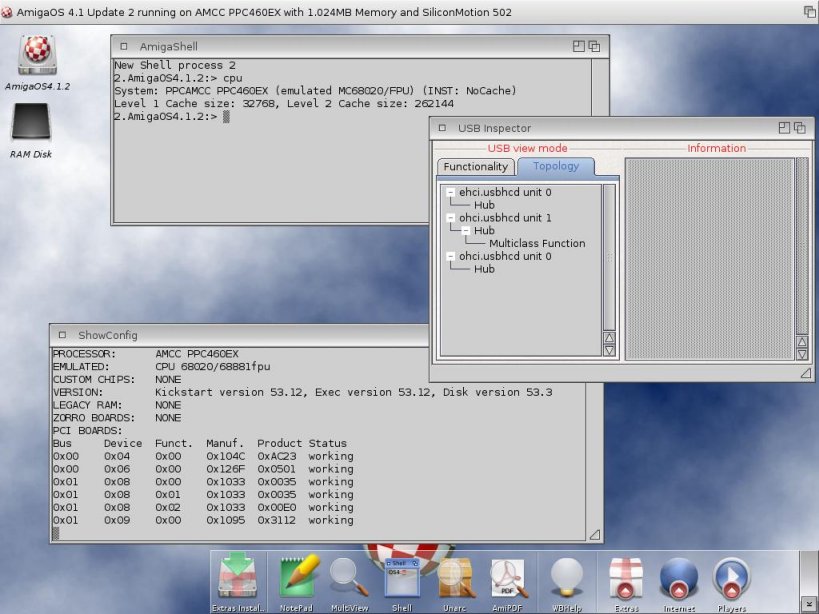This screenshot has width=819, height=614.
Task: Select Multiclass Function in the USB tree
Action: pyautogui.click(x=537, y=243)
